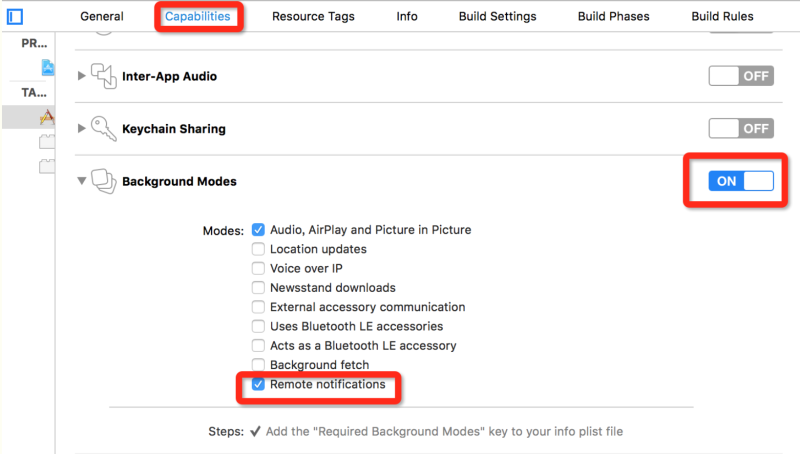Click the Background Modes stacked icon

104,181
